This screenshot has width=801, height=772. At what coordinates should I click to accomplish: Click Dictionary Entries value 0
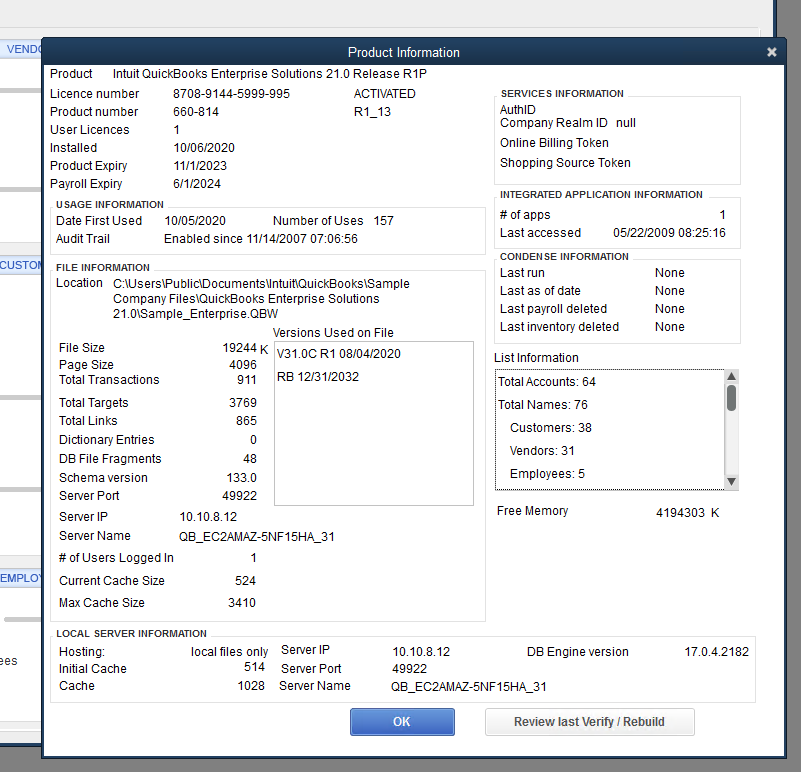point(253,440)
